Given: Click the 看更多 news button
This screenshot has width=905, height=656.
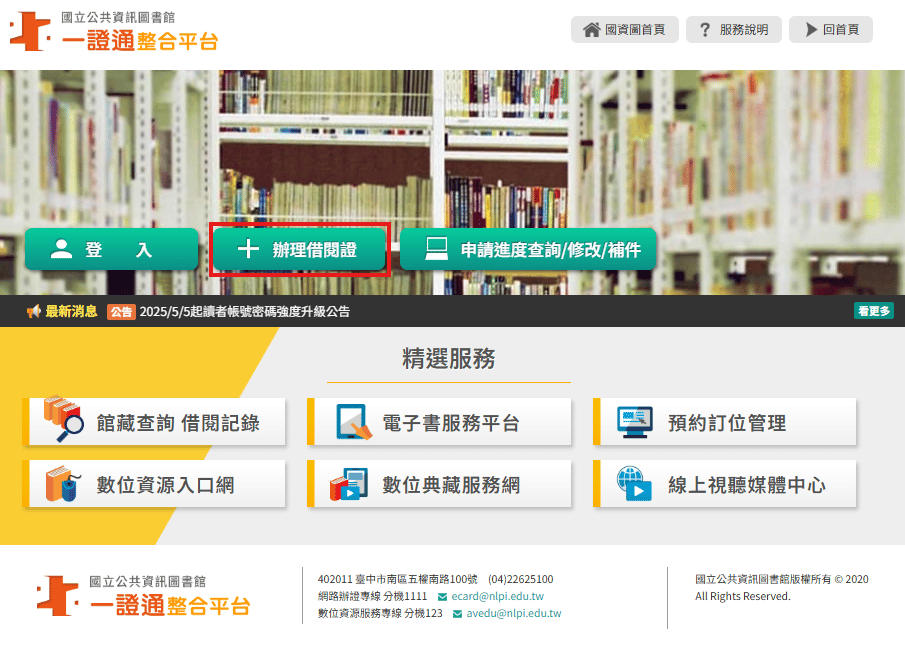Looking at the screenshot, I should pyautogui.click(x=873, y=311).
